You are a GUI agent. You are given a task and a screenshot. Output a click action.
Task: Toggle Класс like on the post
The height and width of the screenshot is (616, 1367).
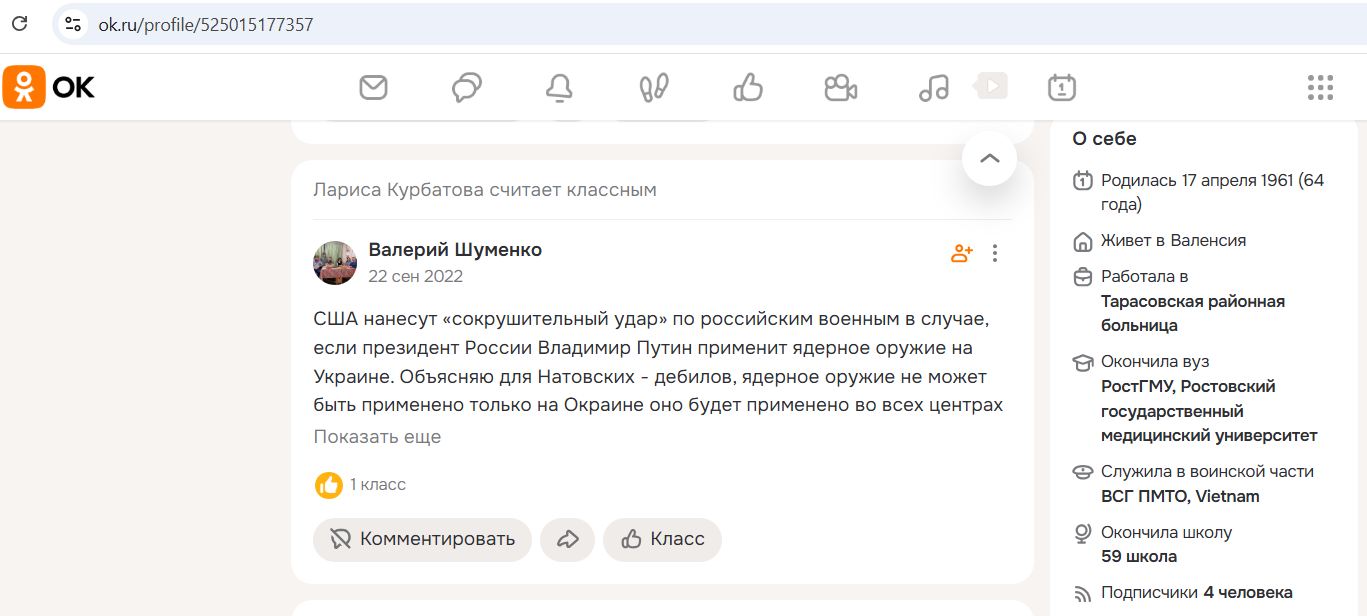click(x=662, y=540)
